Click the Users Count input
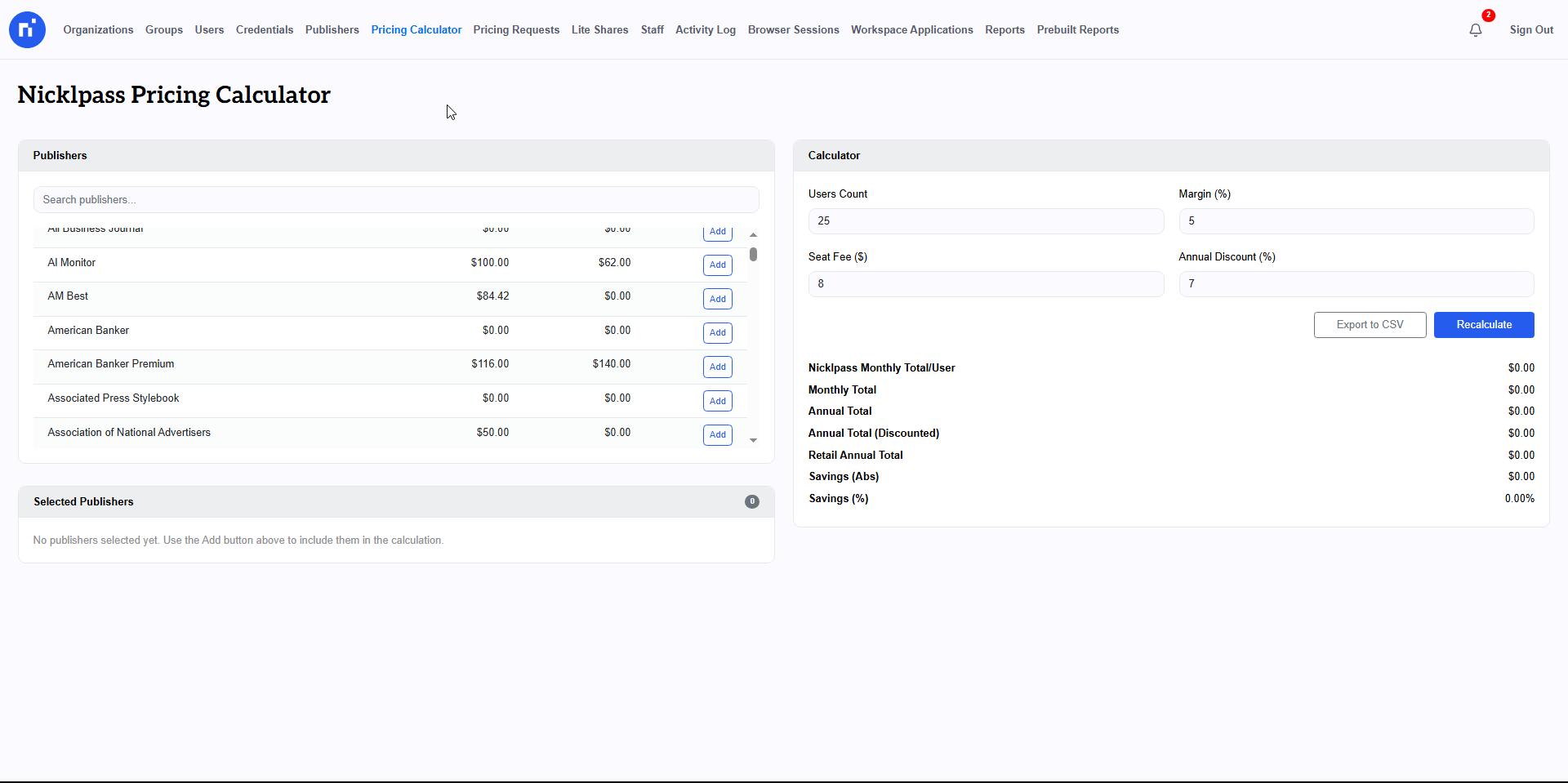Image resolution: width=1568 pixels, height=783 pixels. coord(986,221)
